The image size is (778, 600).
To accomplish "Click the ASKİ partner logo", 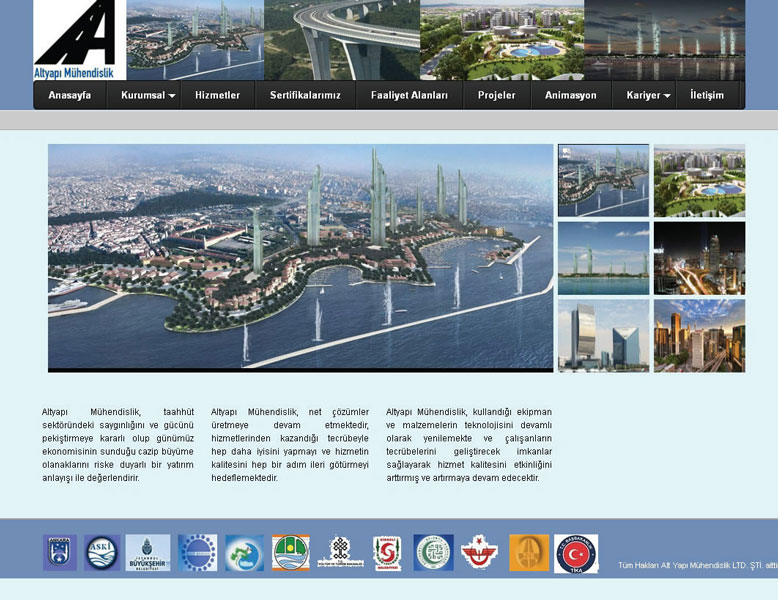I will coord(102,552).
